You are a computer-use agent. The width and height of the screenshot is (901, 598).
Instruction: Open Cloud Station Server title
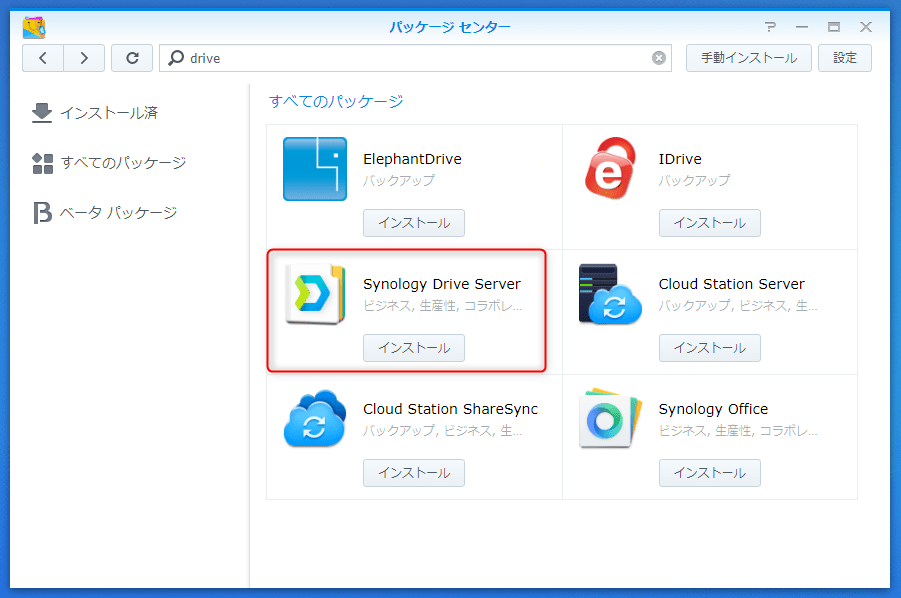click(x=731, y=284)
